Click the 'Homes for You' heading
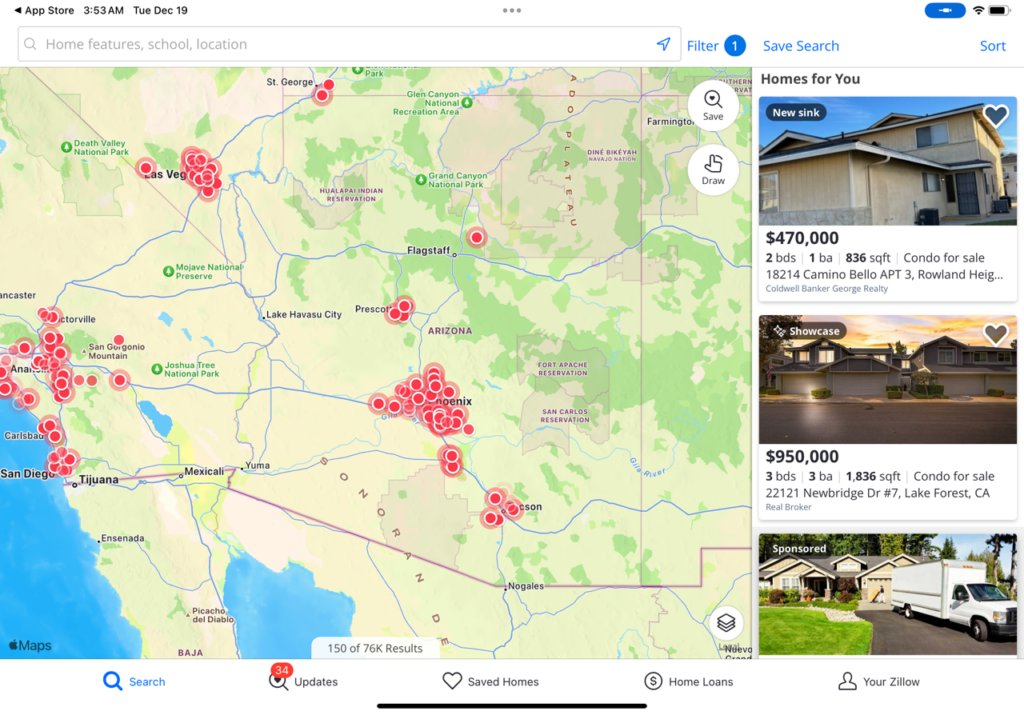1024x715 pixels. (810, 79)
